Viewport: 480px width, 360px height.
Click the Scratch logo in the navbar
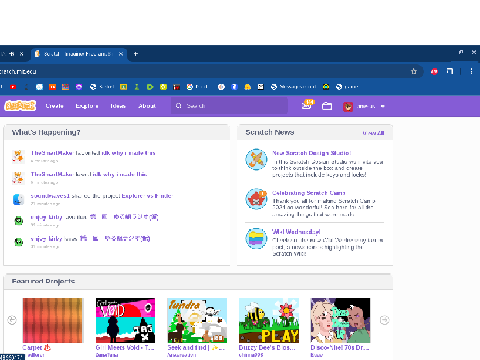click(x=20, y=106)
